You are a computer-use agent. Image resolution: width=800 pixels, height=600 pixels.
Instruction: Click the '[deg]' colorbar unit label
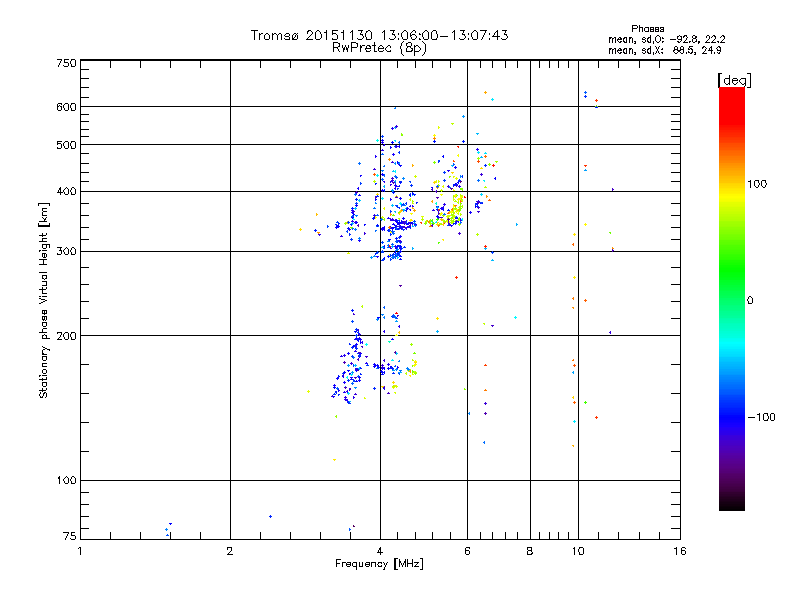pyautogui.click(x=734, y=80)
